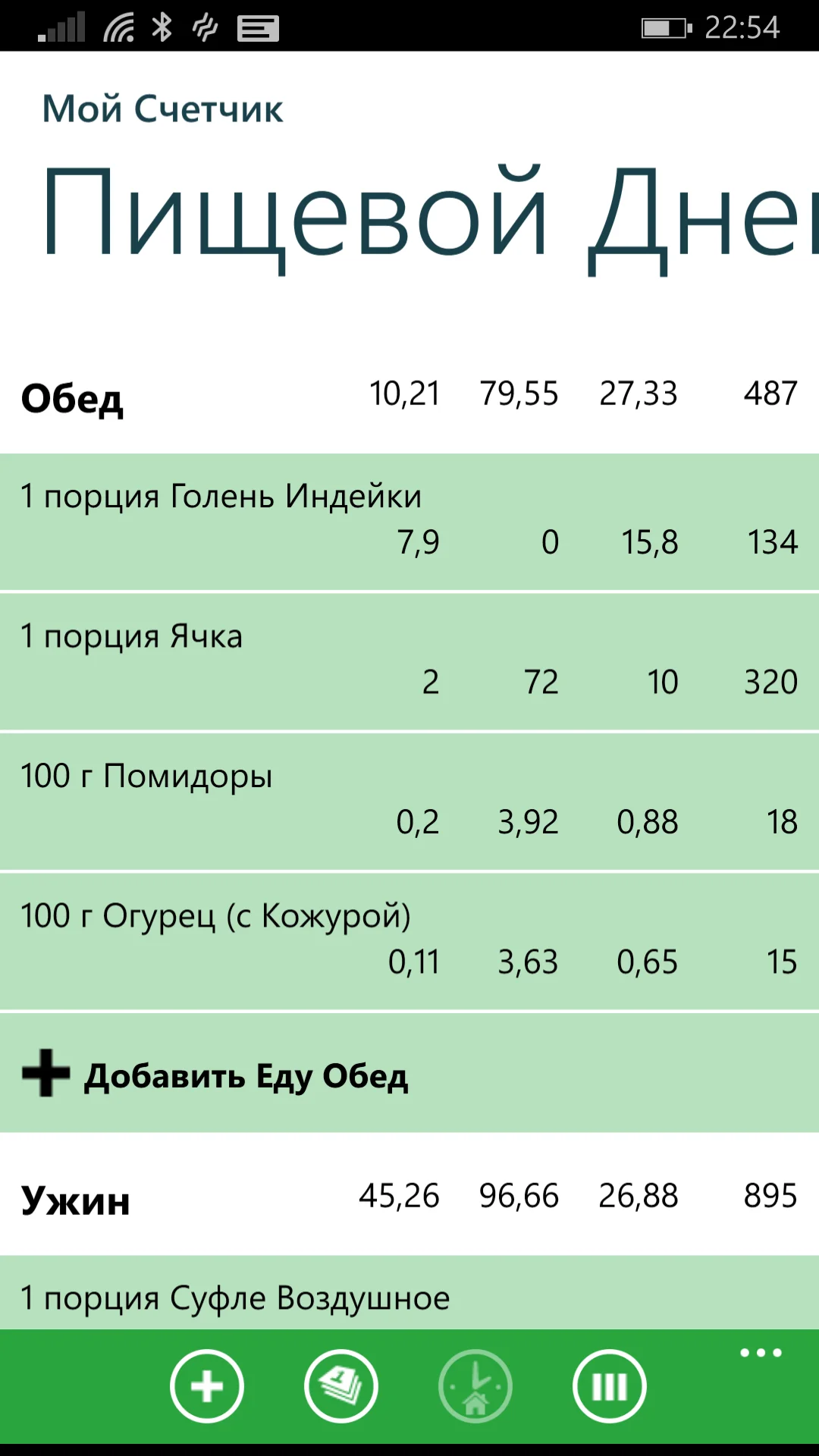Select the Огурец (с Кожурой) entry
Screen dimensions: 819x1456
[x=409, y=940]
